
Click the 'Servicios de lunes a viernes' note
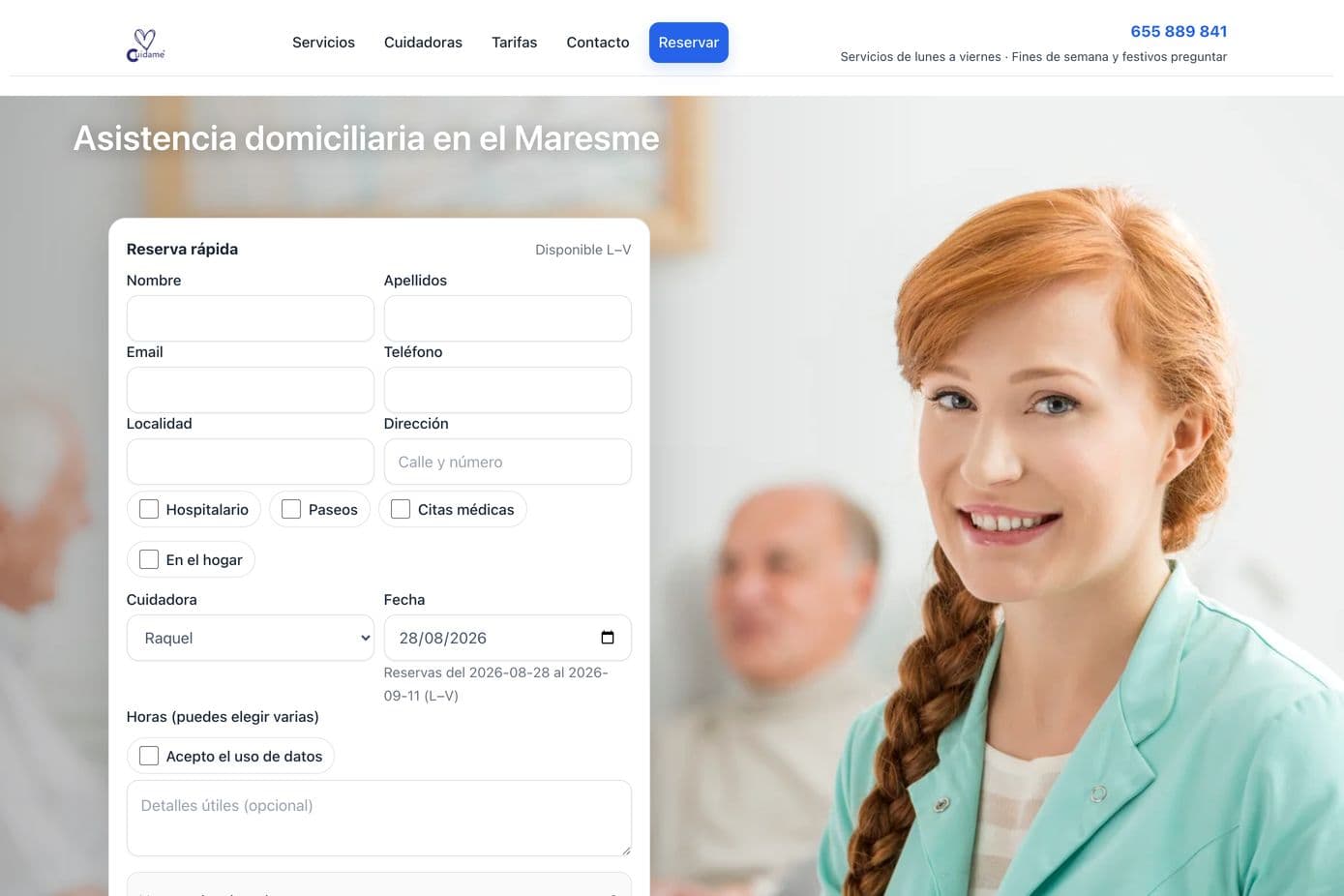click(x=1033, y=57)
